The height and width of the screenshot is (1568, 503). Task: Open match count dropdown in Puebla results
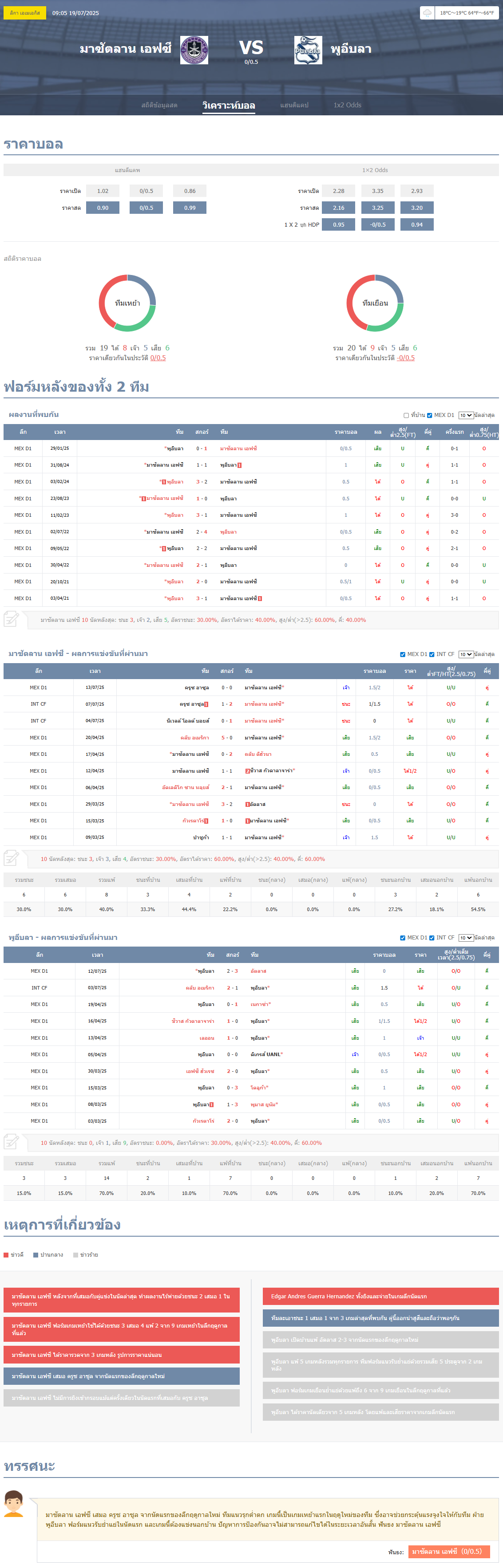466,938
